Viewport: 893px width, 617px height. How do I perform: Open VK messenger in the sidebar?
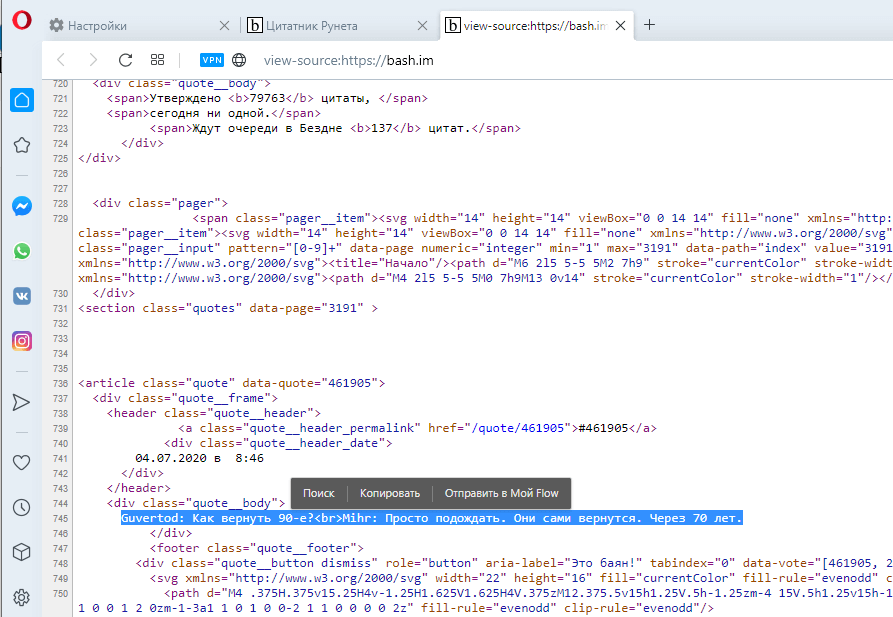click(x=21, y=296)
